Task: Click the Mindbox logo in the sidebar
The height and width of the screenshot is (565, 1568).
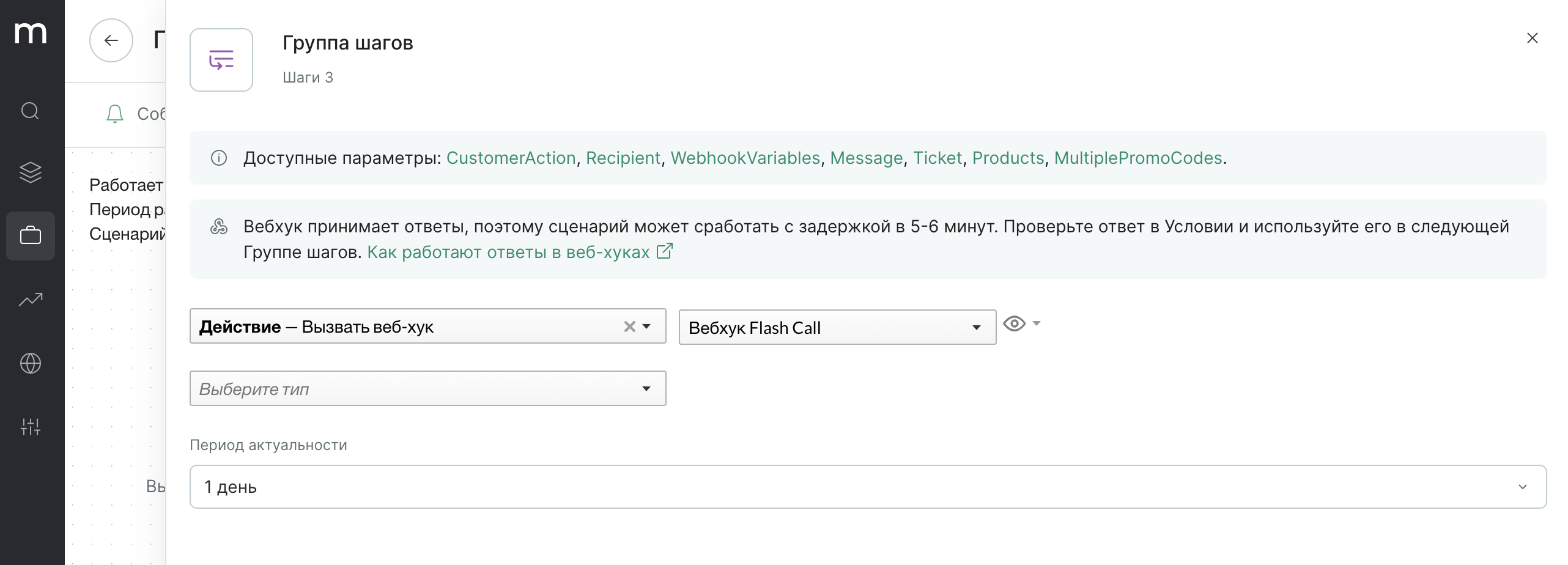Action: click(31, 32)
